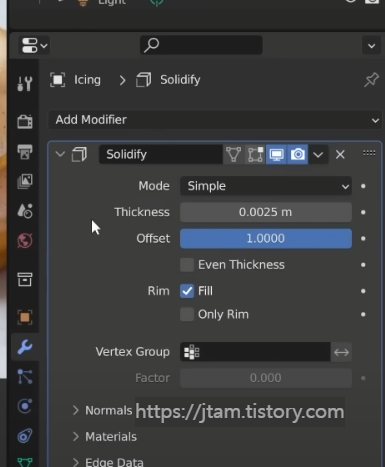
Task: Toggle invert vertex group arrows
Action: (341, 352)
